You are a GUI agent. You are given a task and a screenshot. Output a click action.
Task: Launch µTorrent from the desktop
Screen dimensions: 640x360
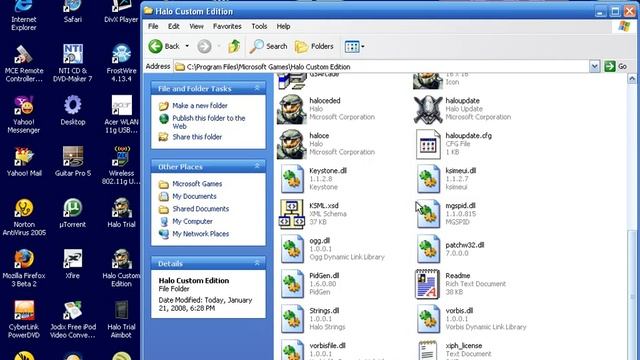[72, 213]
